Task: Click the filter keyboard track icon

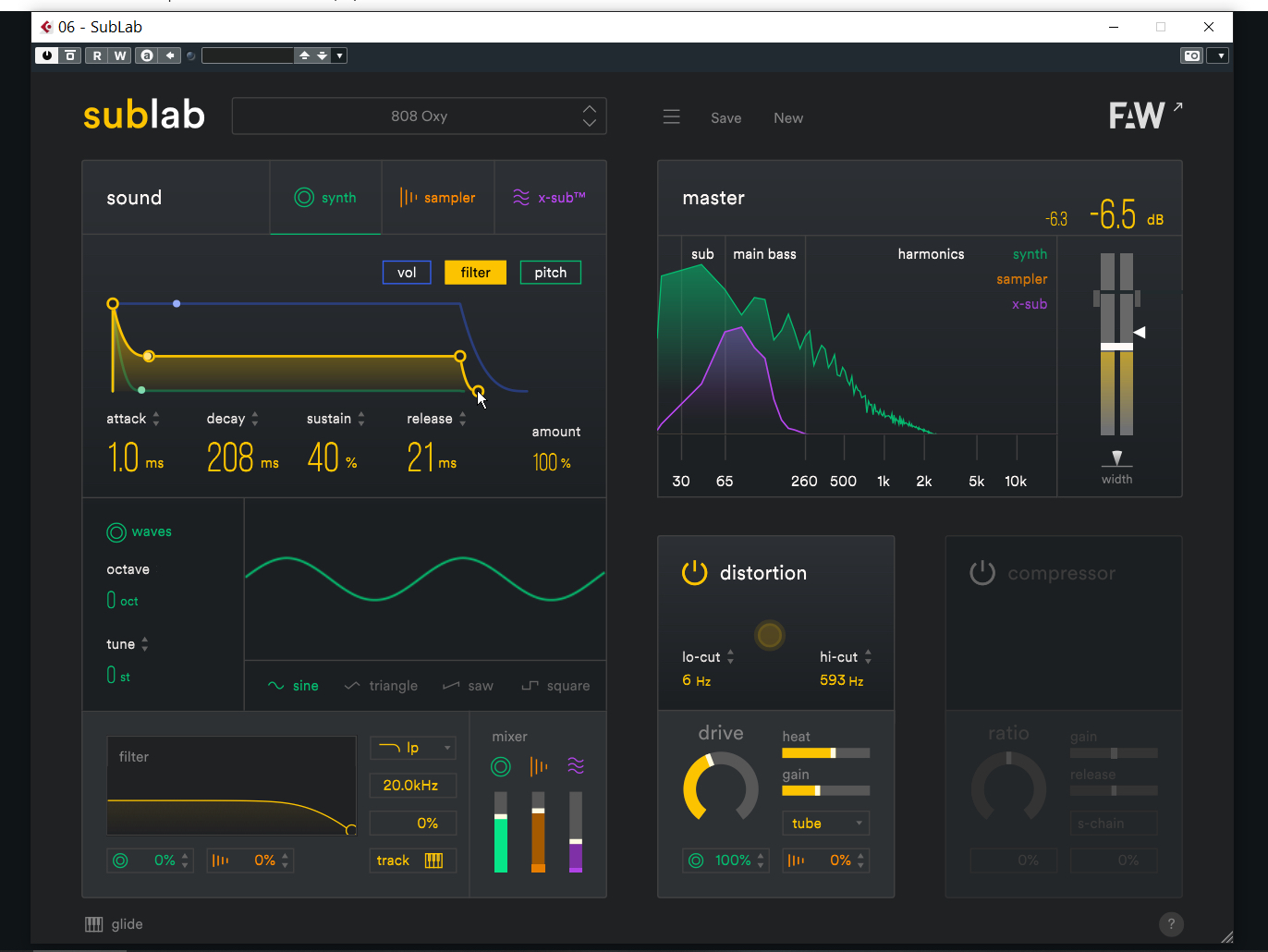Action: pos(433,860)
